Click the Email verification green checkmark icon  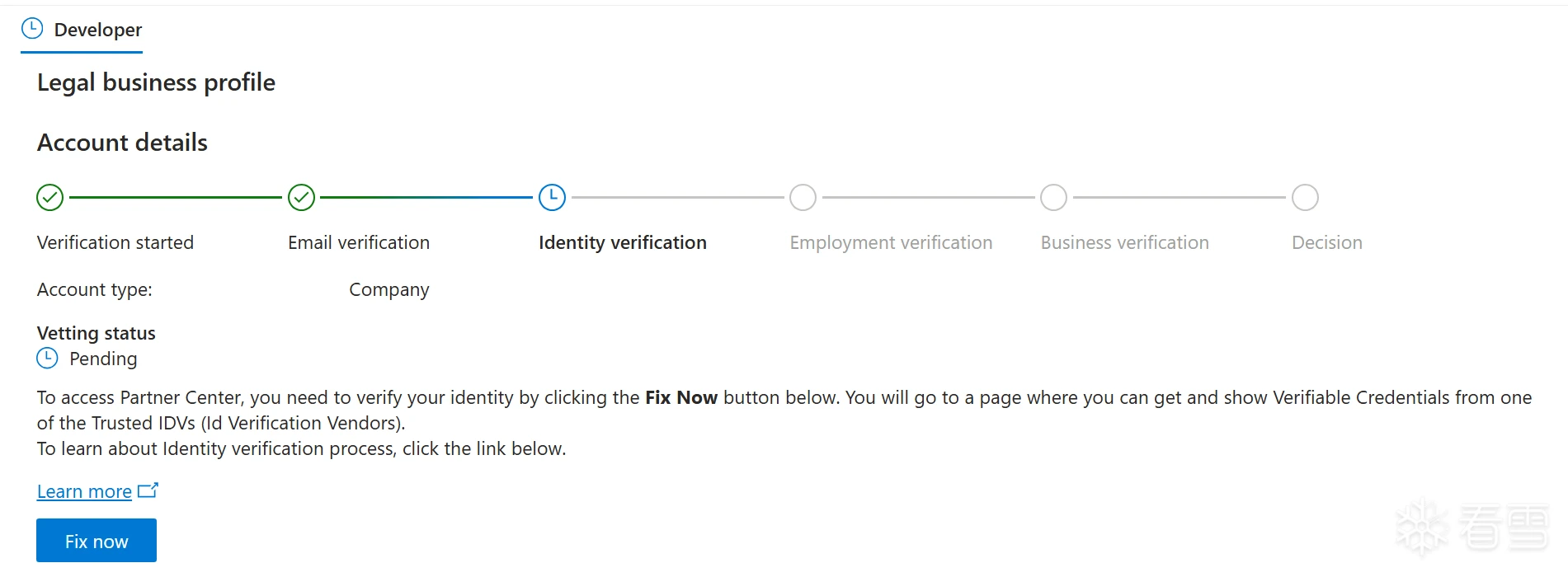coord(301,198)
